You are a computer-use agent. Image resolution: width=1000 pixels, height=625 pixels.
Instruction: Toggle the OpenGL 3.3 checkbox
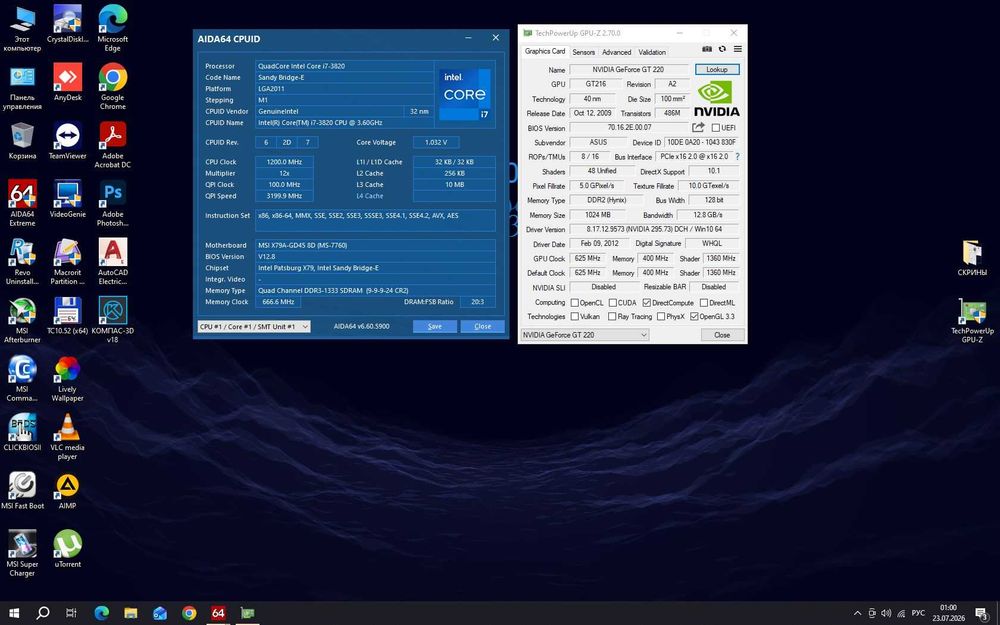tap(694, 316)
